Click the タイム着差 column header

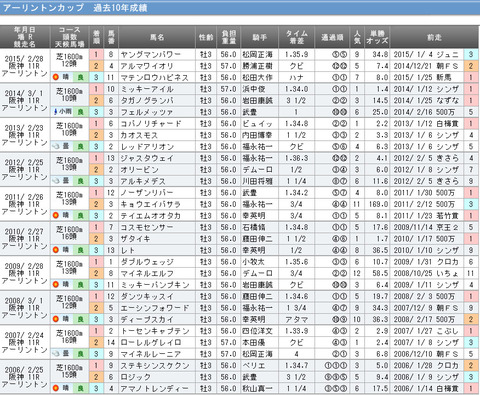[296, 37]
